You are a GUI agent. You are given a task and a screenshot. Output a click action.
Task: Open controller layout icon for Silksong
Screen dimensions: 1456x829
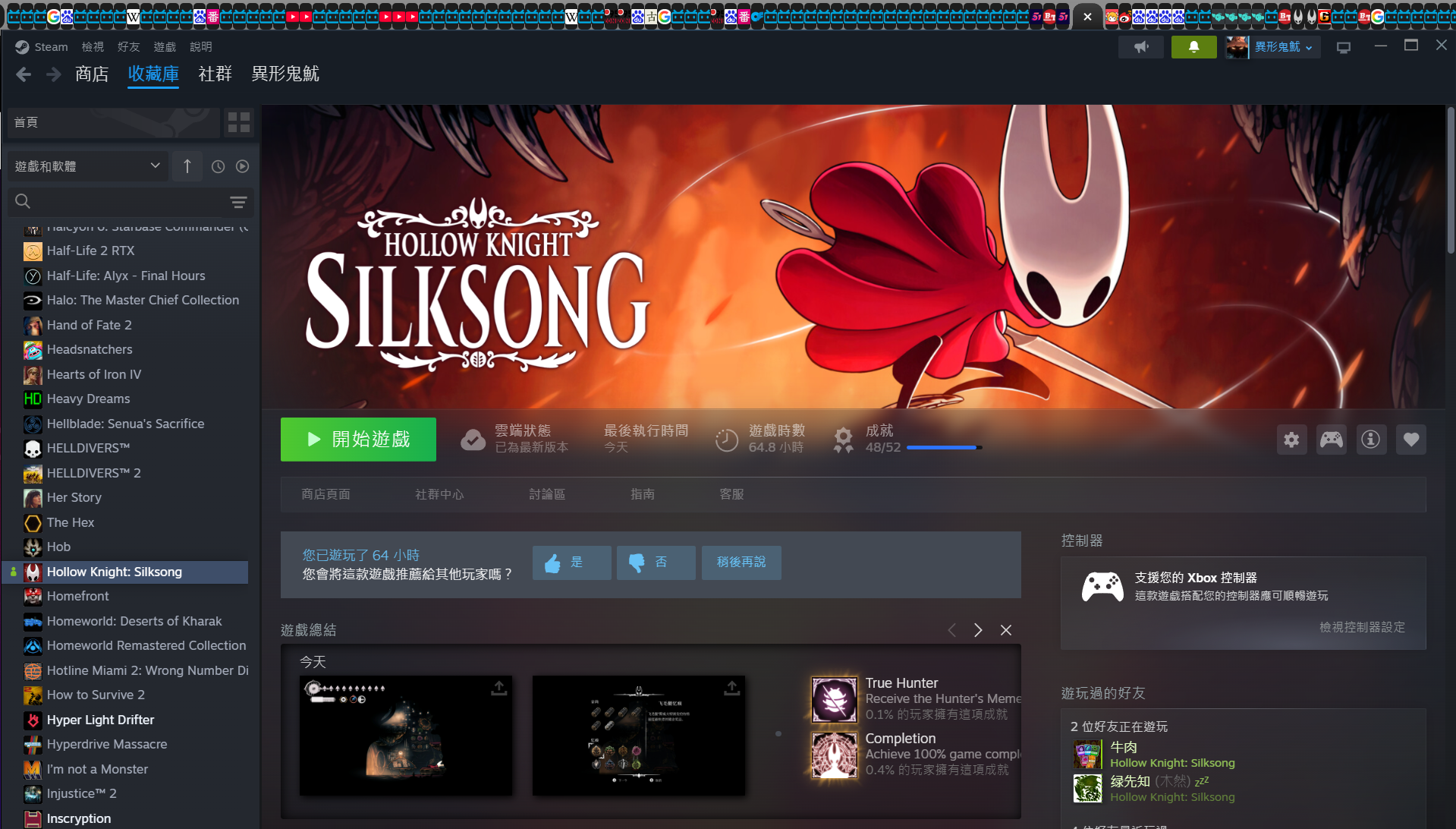point(1331,440)
